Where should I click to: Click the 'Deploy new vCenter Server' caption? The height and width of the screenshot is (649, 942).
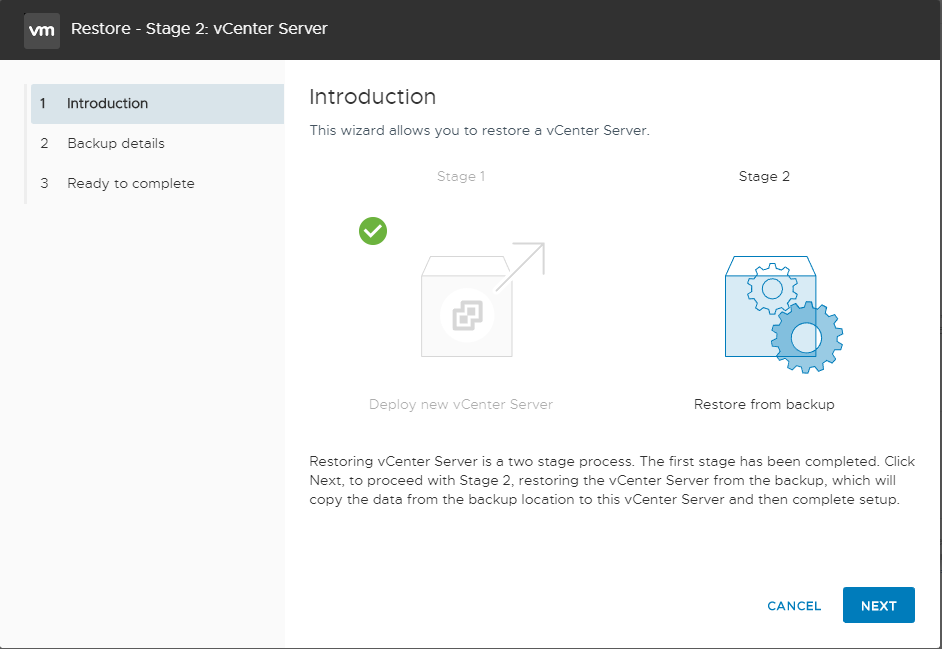[461, 404]
